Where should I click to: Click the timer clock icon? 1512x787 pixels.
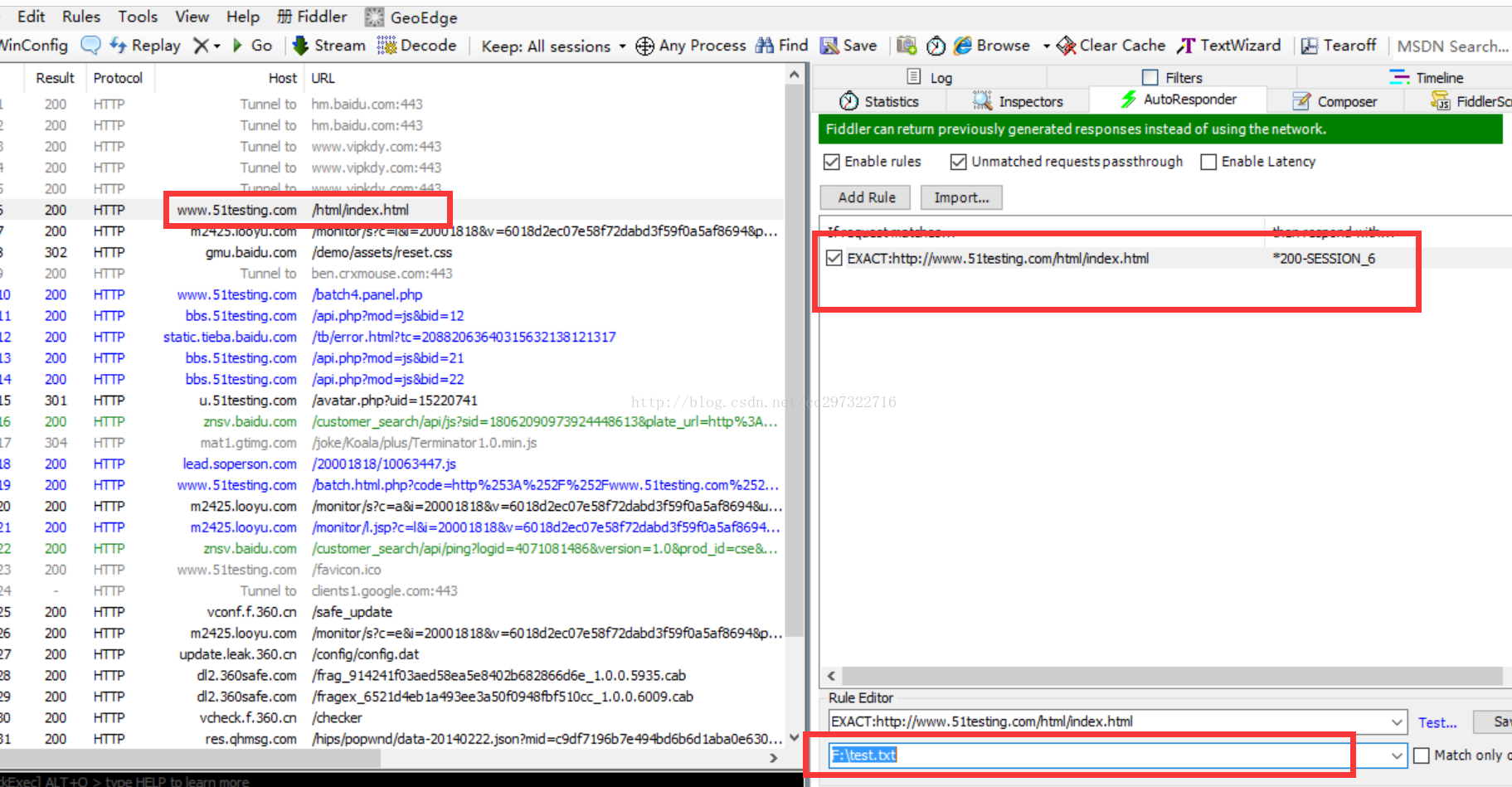pyautogui.click(x=936, y=46)
